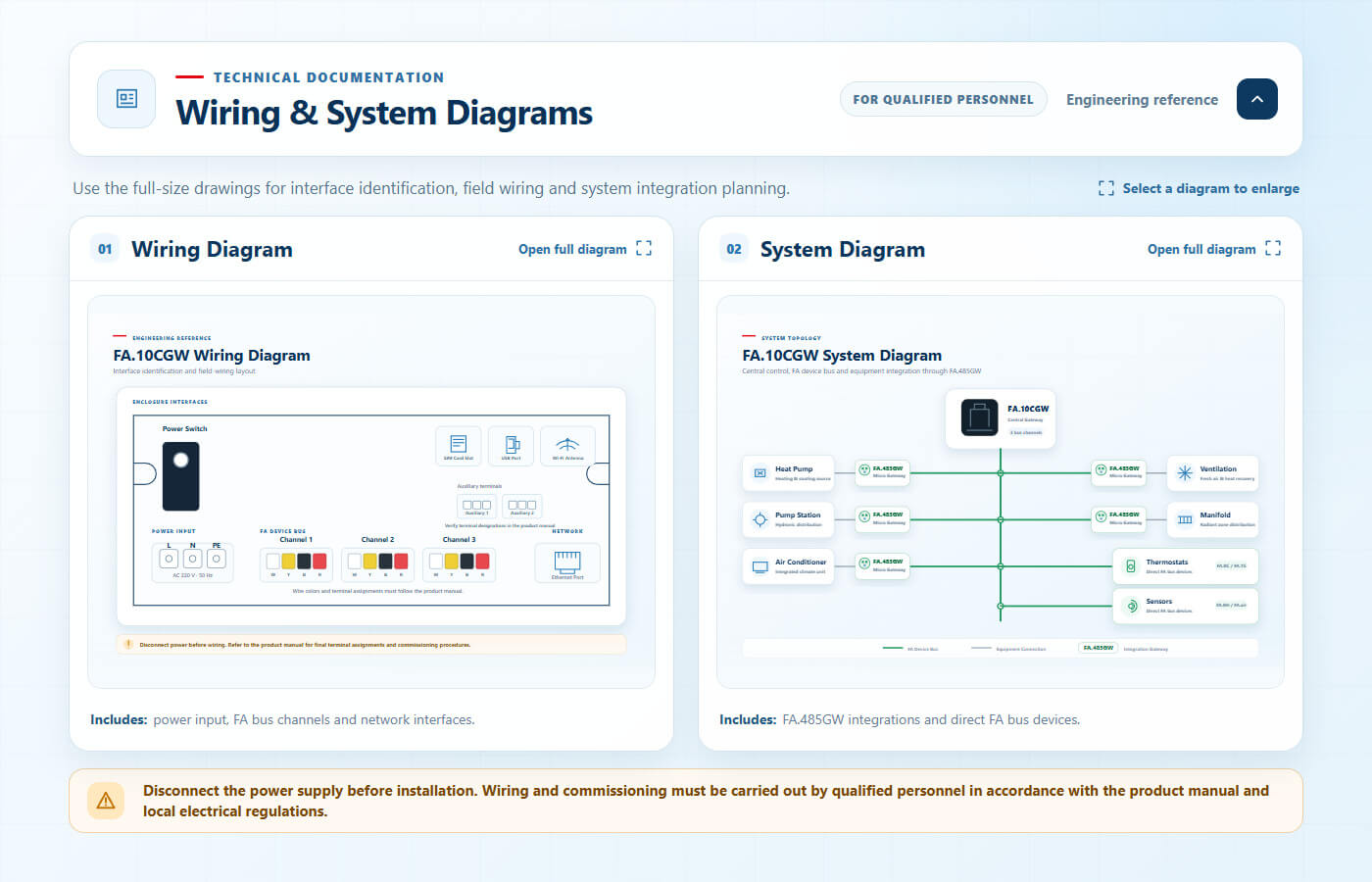1372x882 pixels.
Task: Click the FA.485GW gateway next to Ventilation
Action: (1119, 471)
